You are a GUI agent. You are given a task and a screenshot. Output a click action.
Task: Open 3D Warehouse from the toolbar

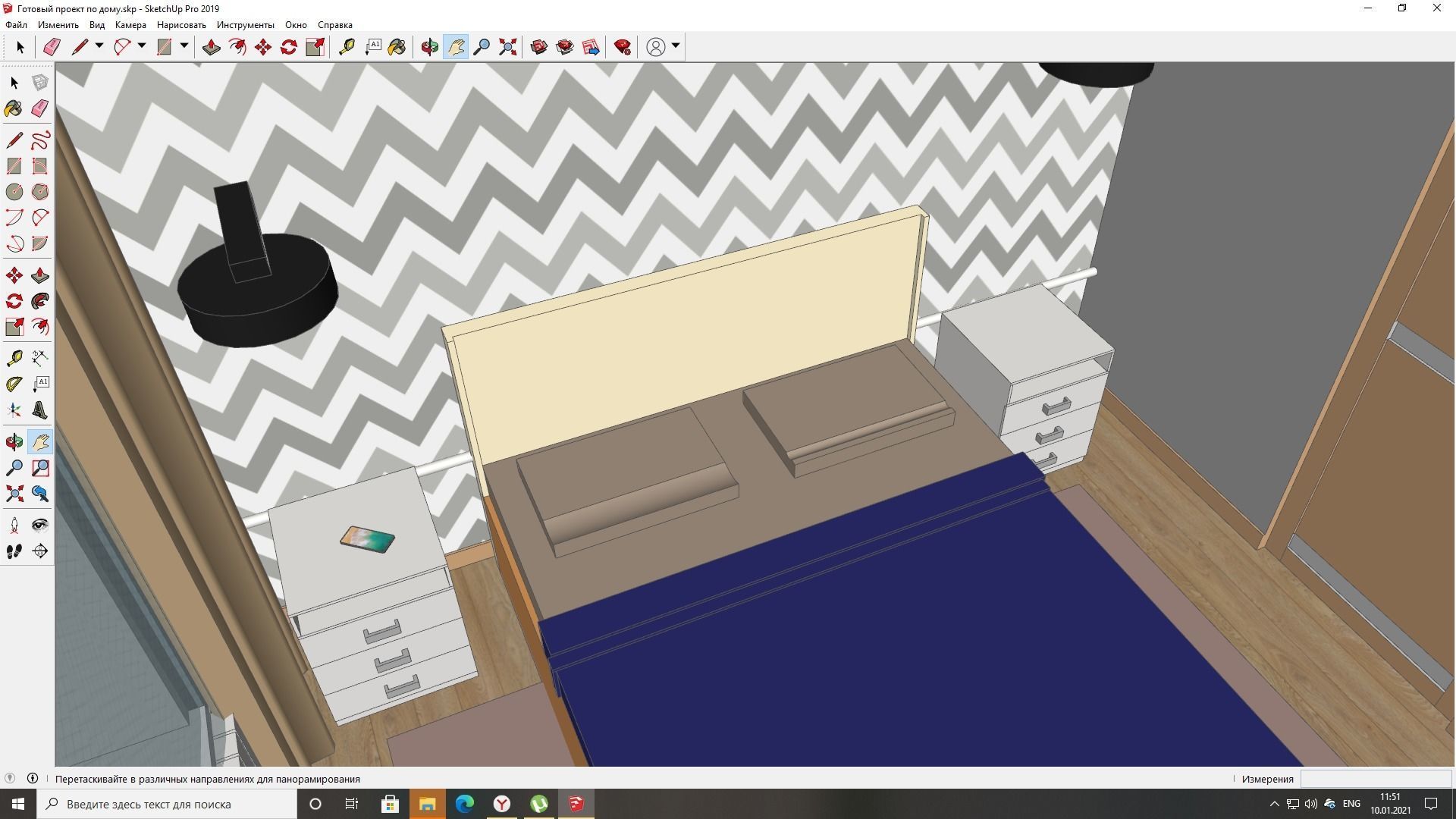pos(539,47)
